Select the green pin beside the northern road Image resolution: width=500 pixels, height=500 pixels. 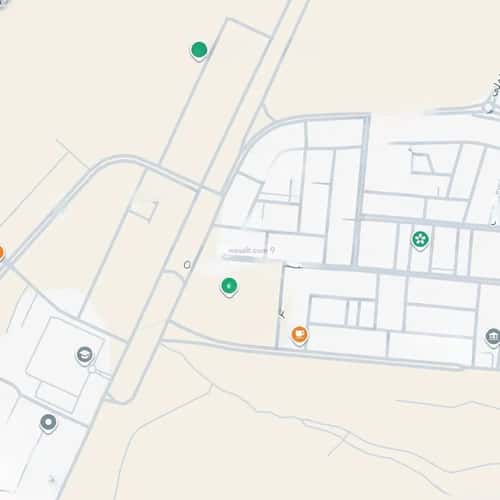199,51
